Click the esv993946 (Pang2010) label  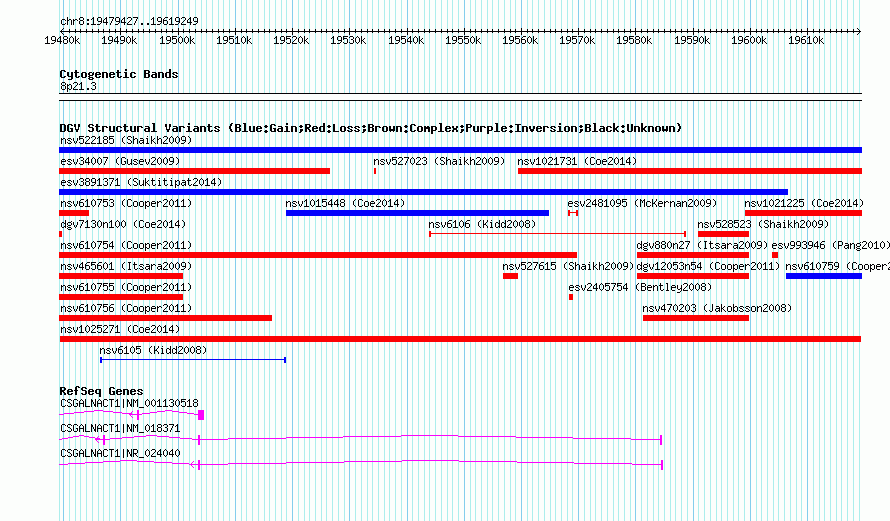click(x=830, y=245)
